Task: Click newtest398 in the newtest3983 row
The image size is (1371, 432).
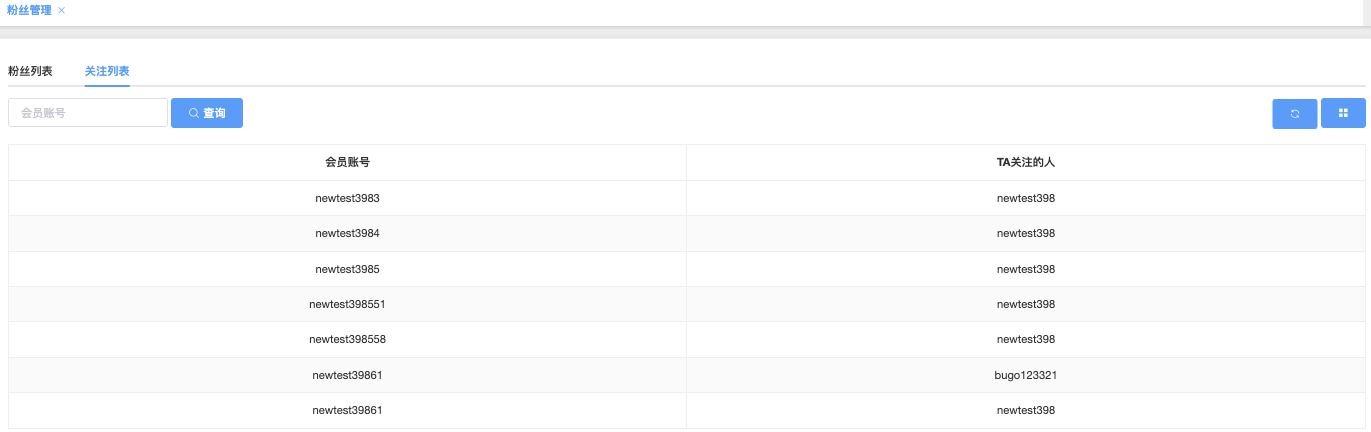Action: click(x=1026, y=198)
